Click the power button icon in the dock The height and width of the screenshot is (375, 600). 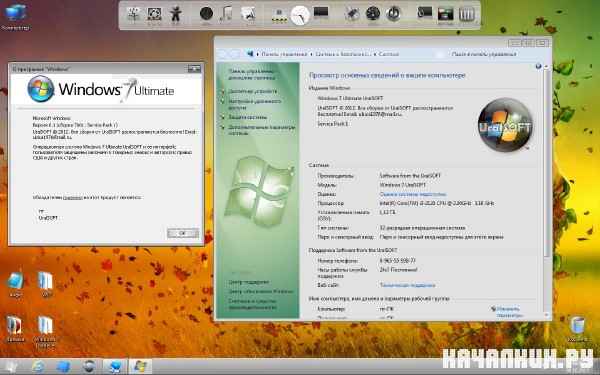[393, 14]
